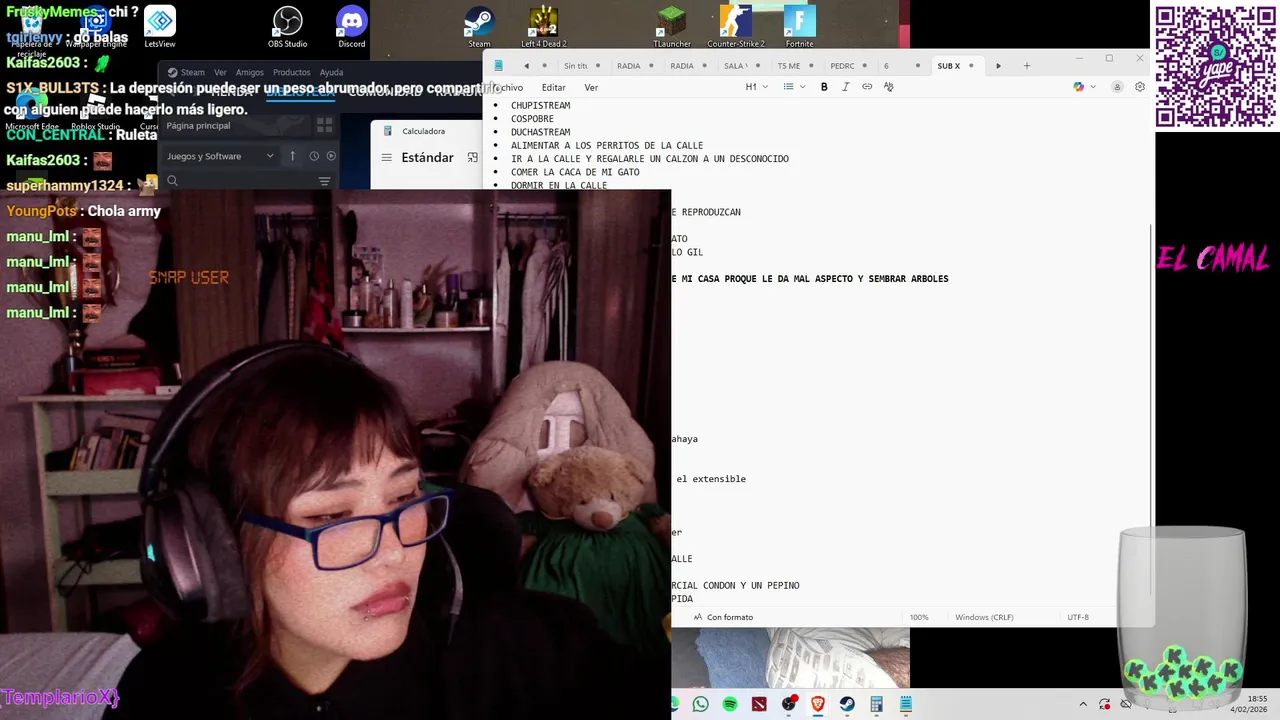Open the LetsView desktop shortcut

160,27
